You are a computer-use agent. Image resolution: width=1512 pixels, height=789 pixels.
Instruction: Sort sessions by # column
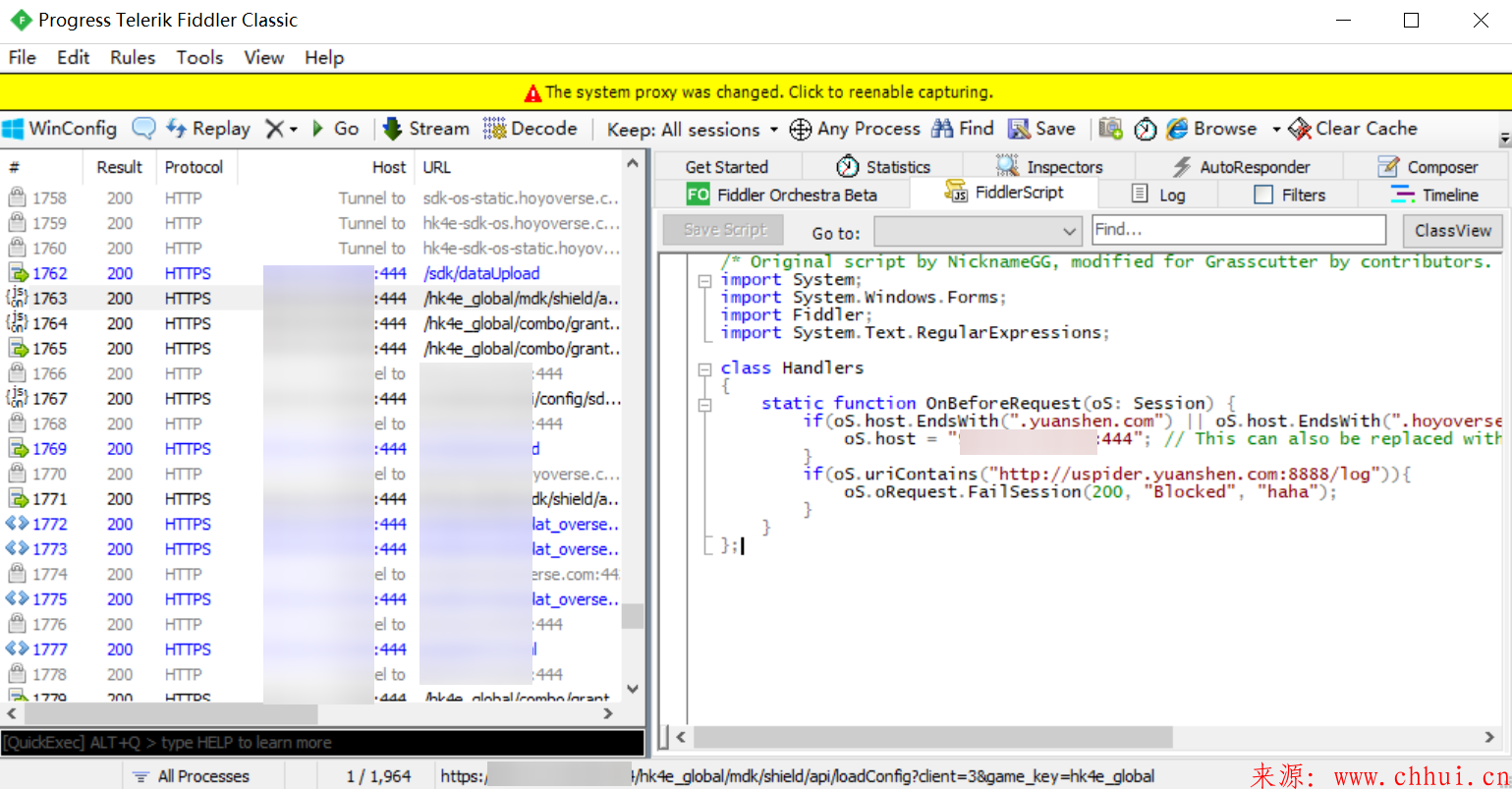42,167
